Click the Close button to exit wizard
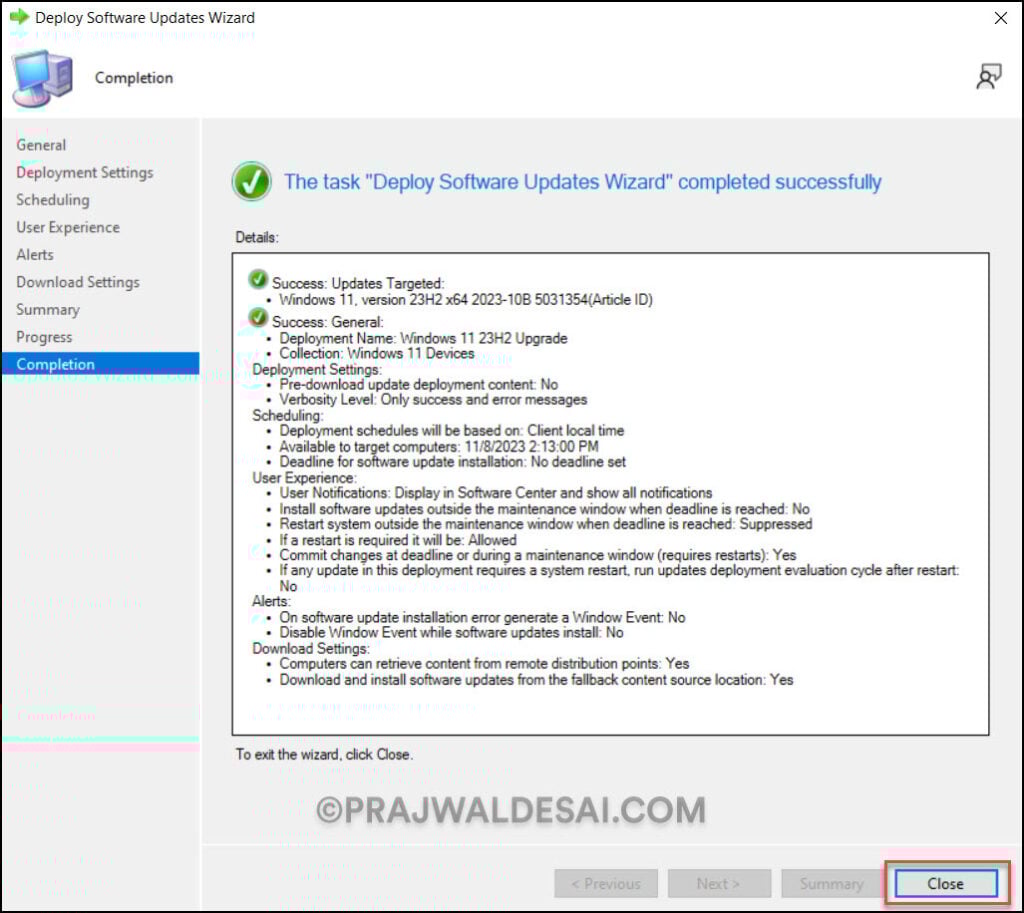The height and width of the screenshot is (913, 1024). pos(946,884)
